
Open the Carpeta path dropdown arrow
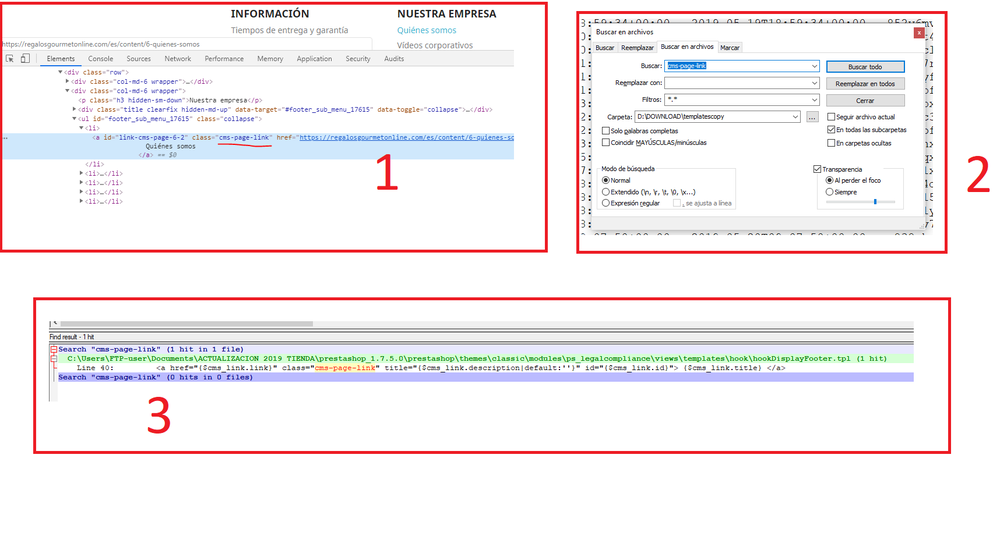click(x=795, y=117)
